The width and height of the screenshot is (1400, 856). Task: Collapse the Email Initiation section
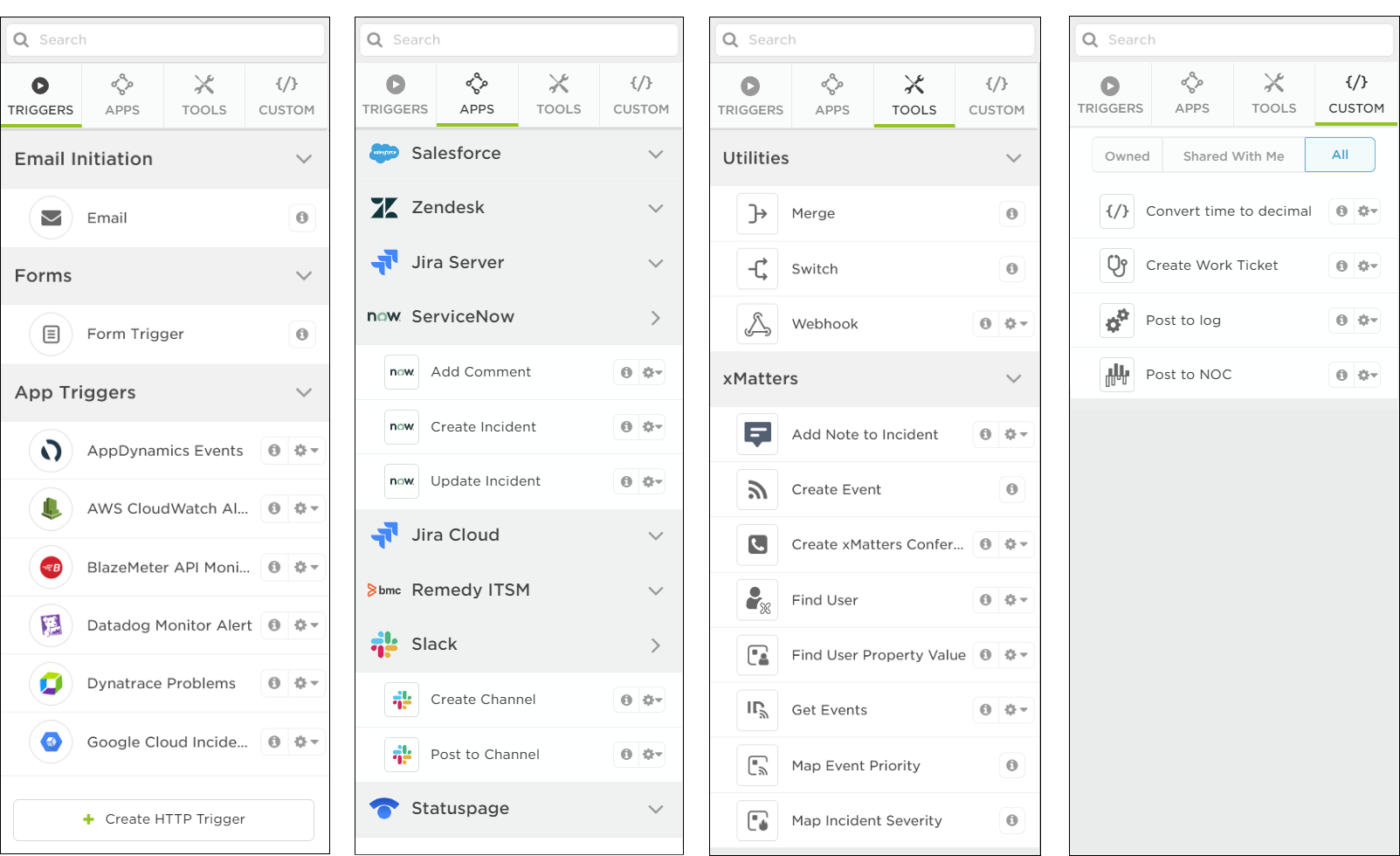click(304, 159)
